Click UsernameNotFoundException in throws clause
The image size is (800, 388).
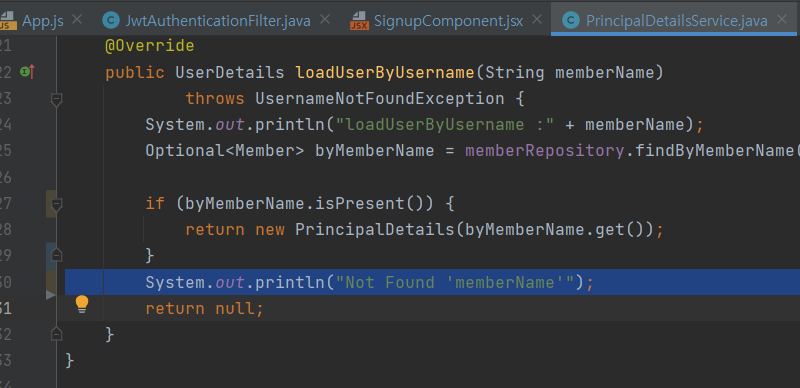click(380, 99)
